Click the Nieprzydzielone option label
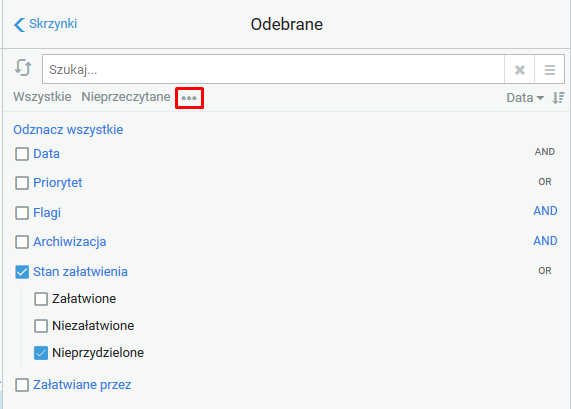Image resolution: width=571 pixels, height=409 pixels. pyautogui.click(x=98, y=353)
